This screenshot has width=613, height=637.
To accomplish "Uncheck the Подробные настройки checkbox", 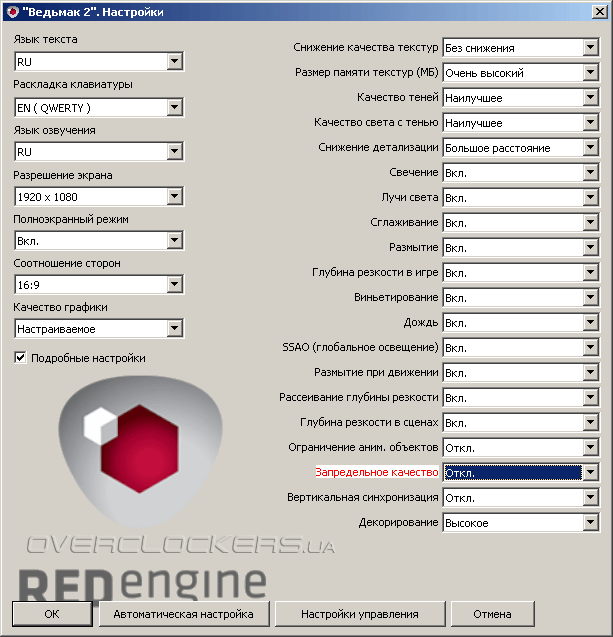I will click(x=20, y=358).
